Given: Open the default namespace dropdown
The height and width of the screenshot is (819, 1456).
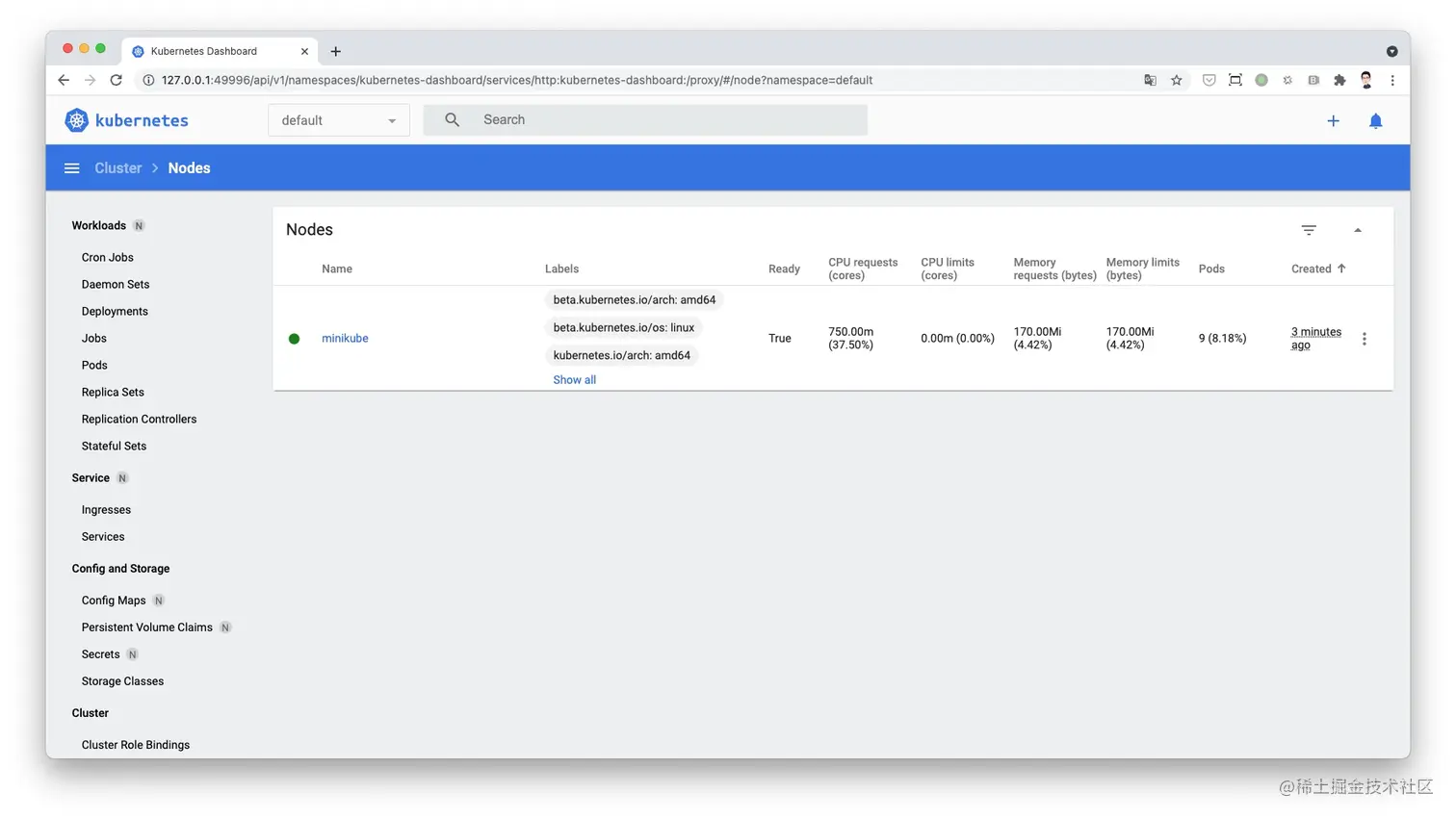Looking at the screenshot, I should tap(339, 120).
